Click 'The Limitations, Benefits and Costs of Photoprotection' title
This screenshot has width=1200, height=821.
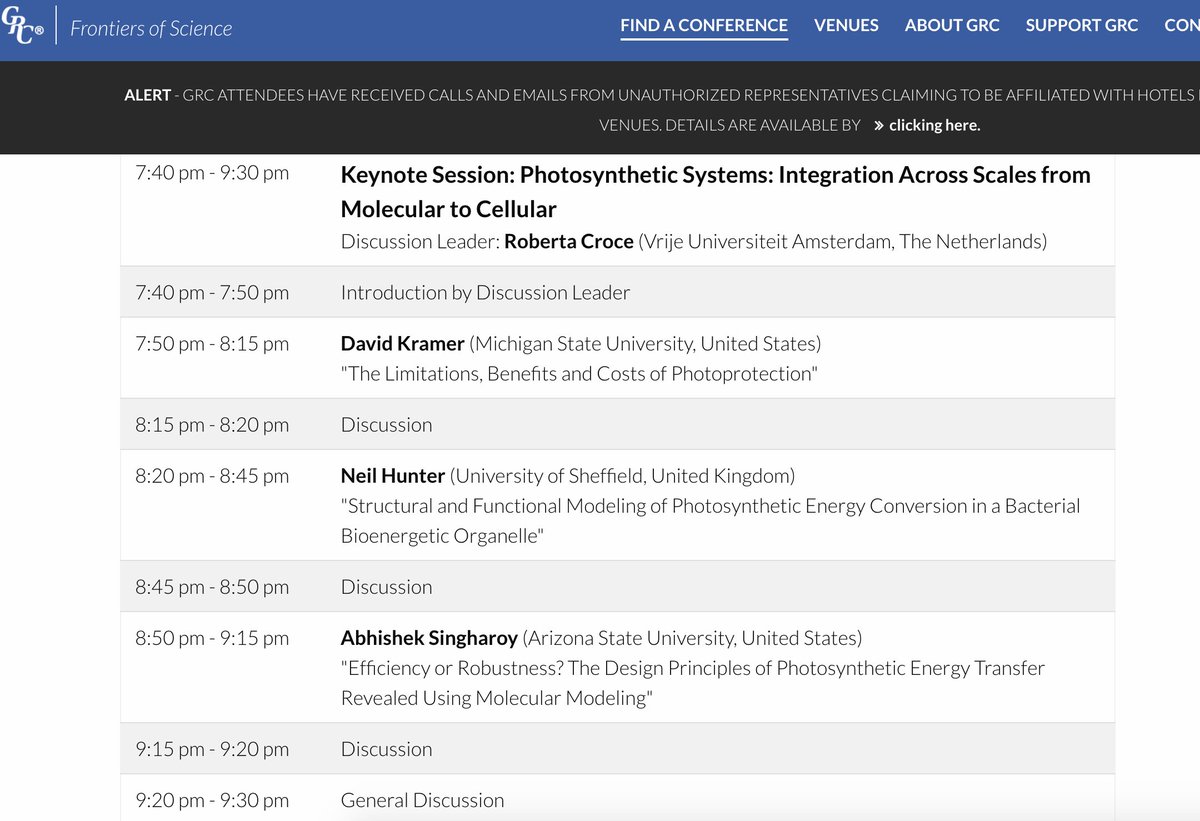click(x=579, y=374)
